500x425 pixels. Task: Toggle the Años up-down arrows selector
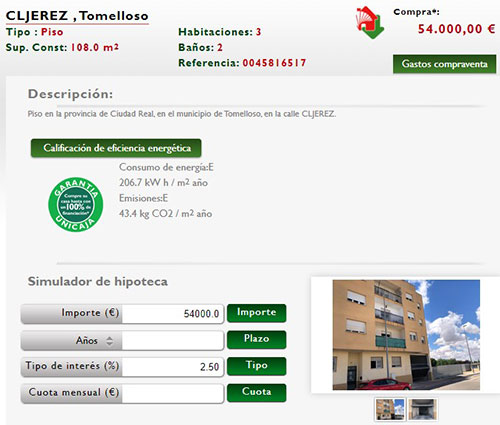(x=109, y=341)
